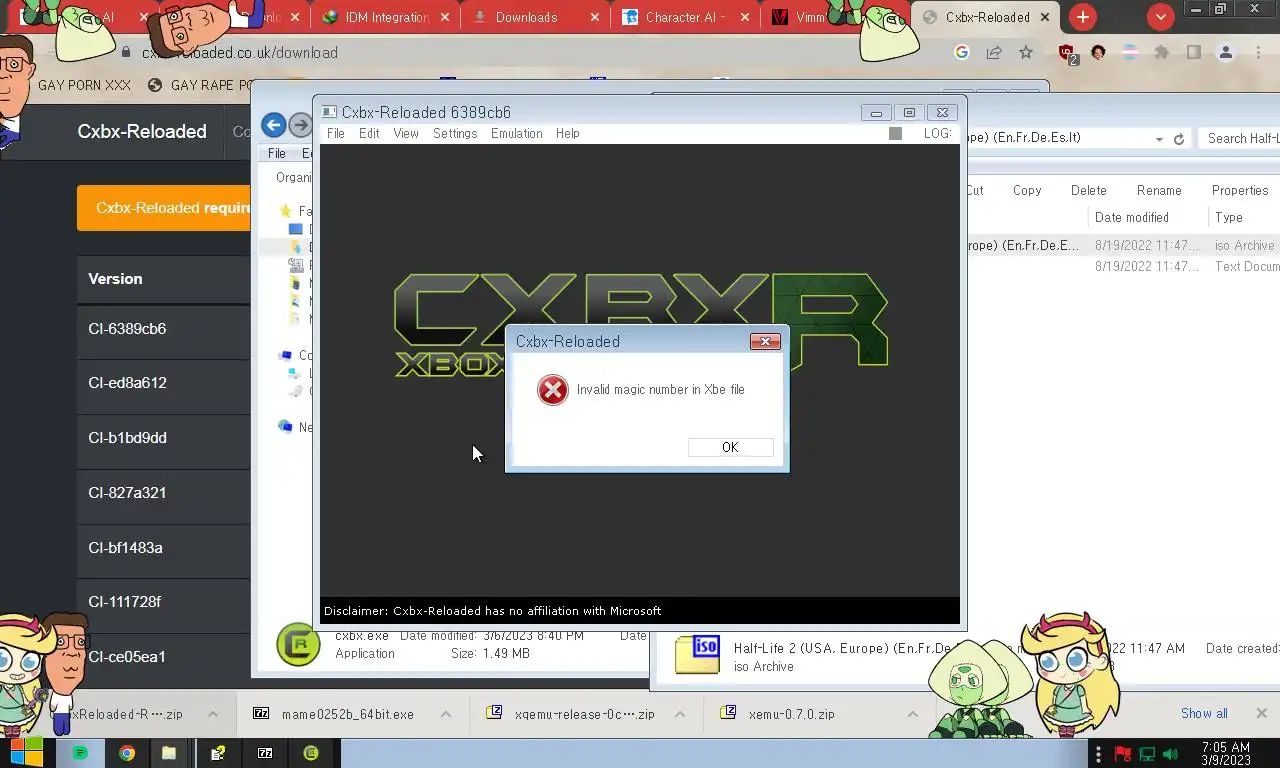Click Delete in the Explorer toolbar
This screenshot has height=768, width=1280.
pos(1088,190)
